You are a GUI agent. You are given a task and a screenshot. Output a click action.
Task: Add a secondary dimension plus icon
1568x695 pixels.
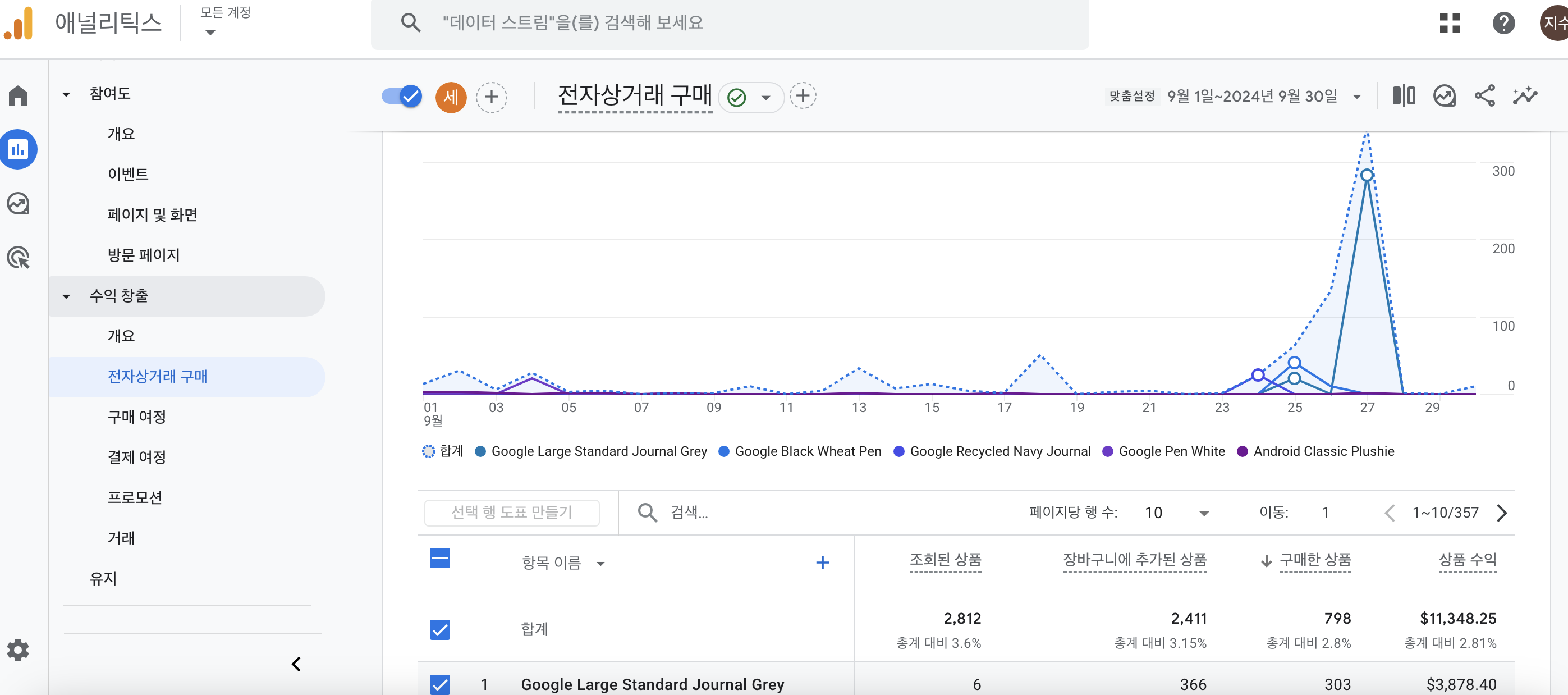pos(822,562)
